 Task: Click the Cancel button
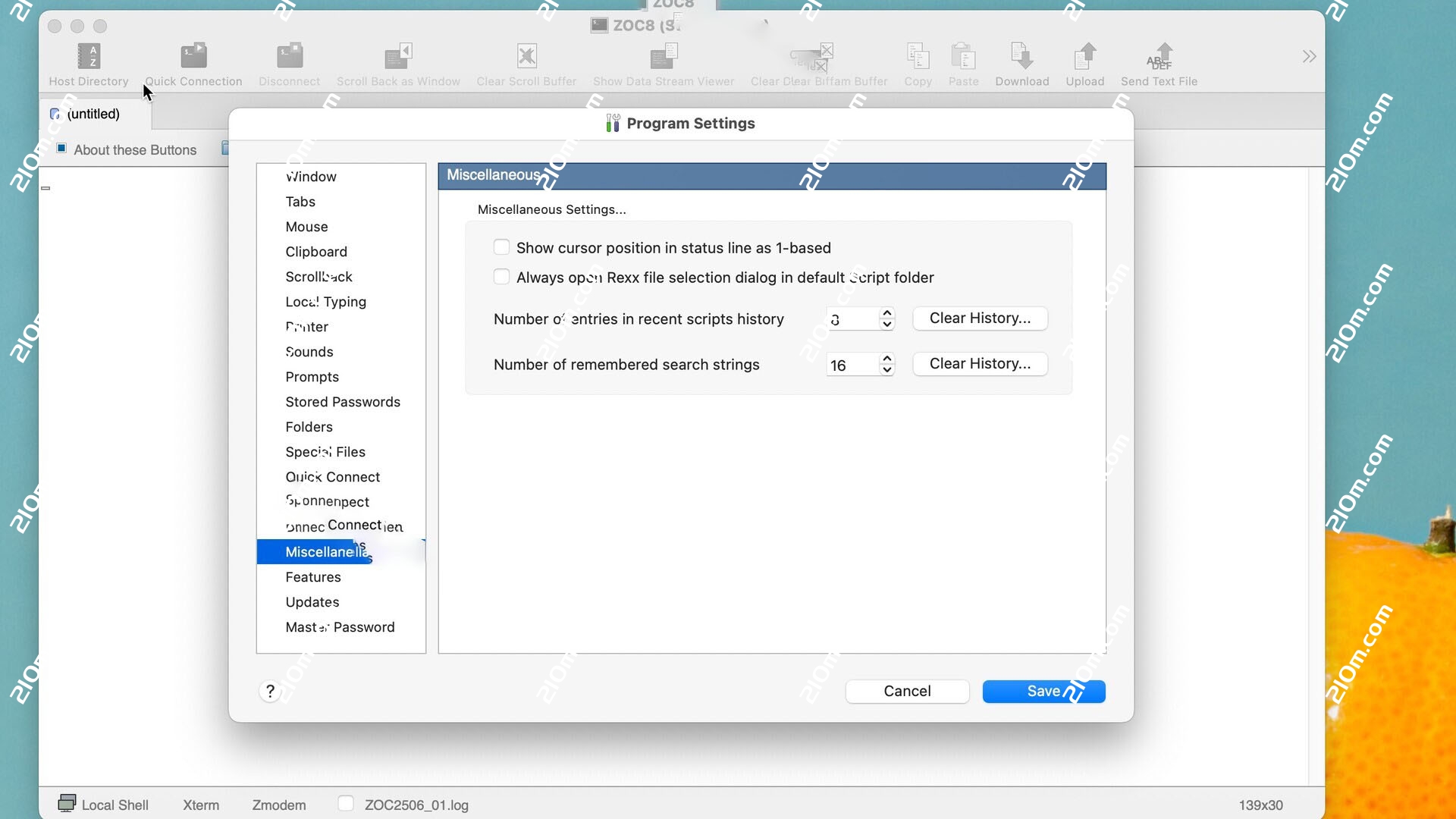(907, 691)
